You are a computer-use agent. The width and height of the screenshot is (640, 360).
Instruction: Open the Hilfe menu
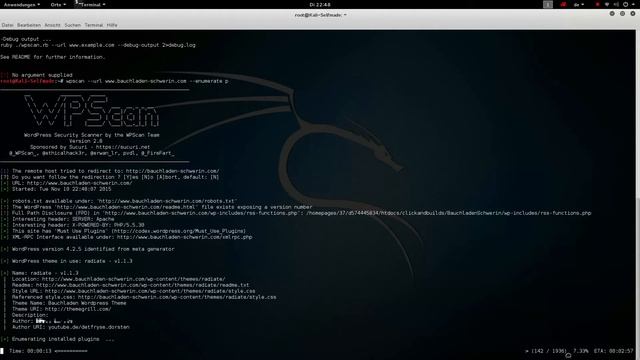point(112,25)
